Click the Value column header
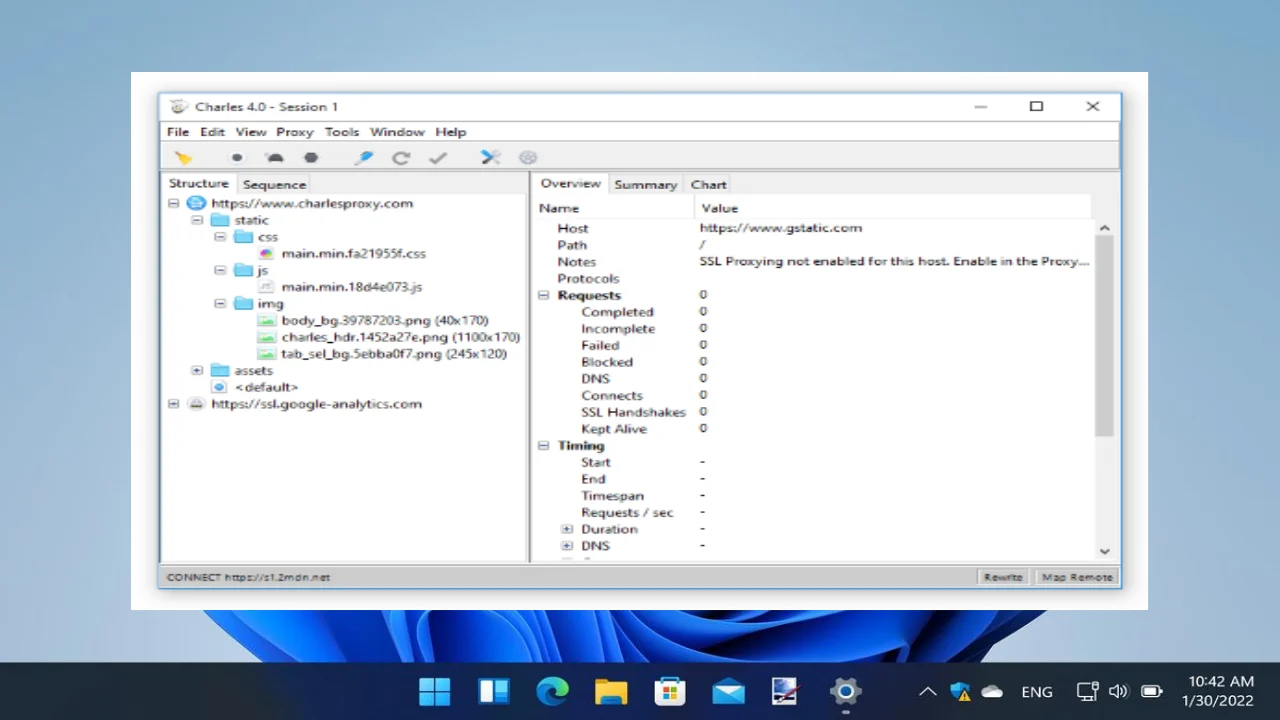This screenshot has width=1280, height=720. click(x=893, y=208)
